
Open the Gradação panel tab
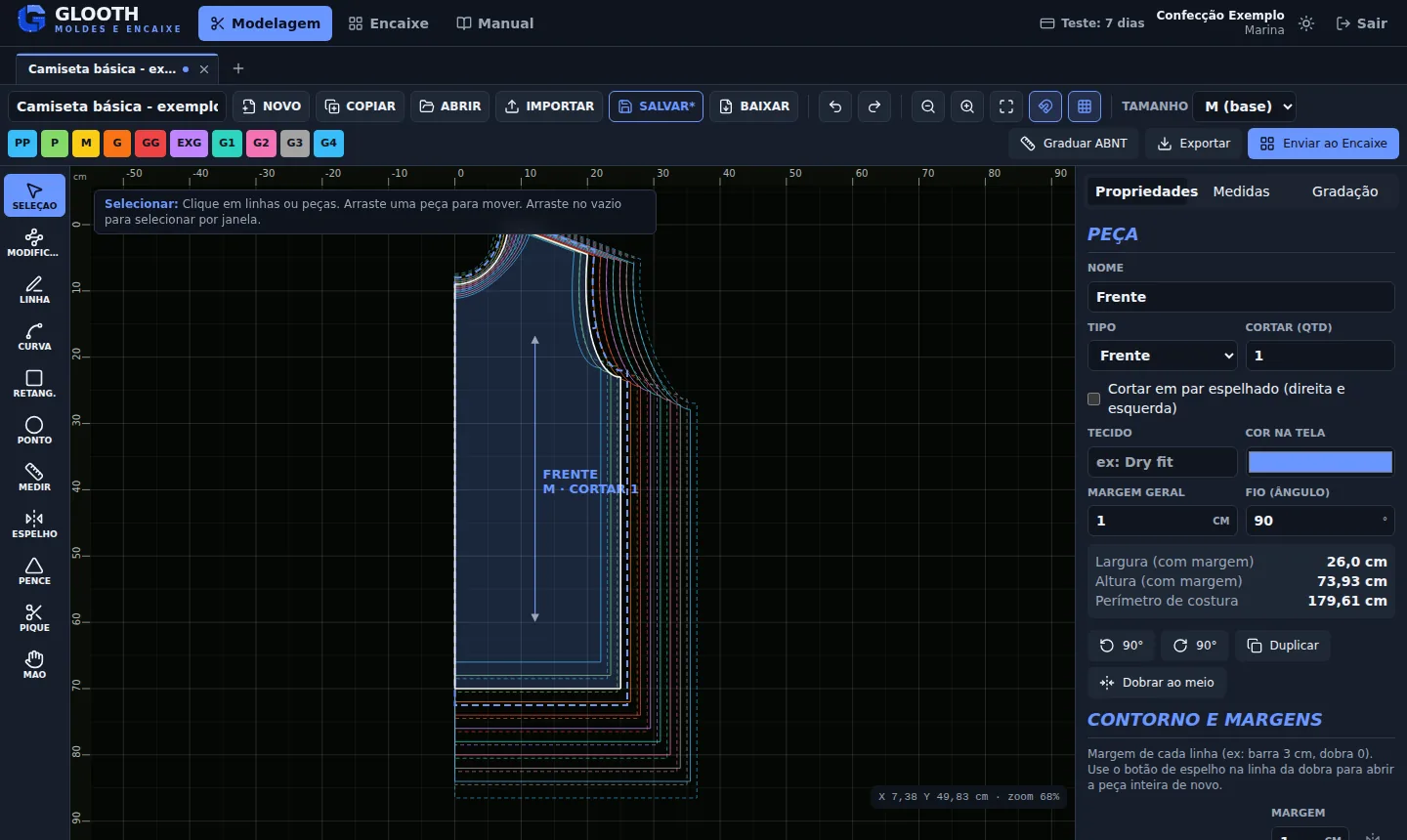(1344, 191)
